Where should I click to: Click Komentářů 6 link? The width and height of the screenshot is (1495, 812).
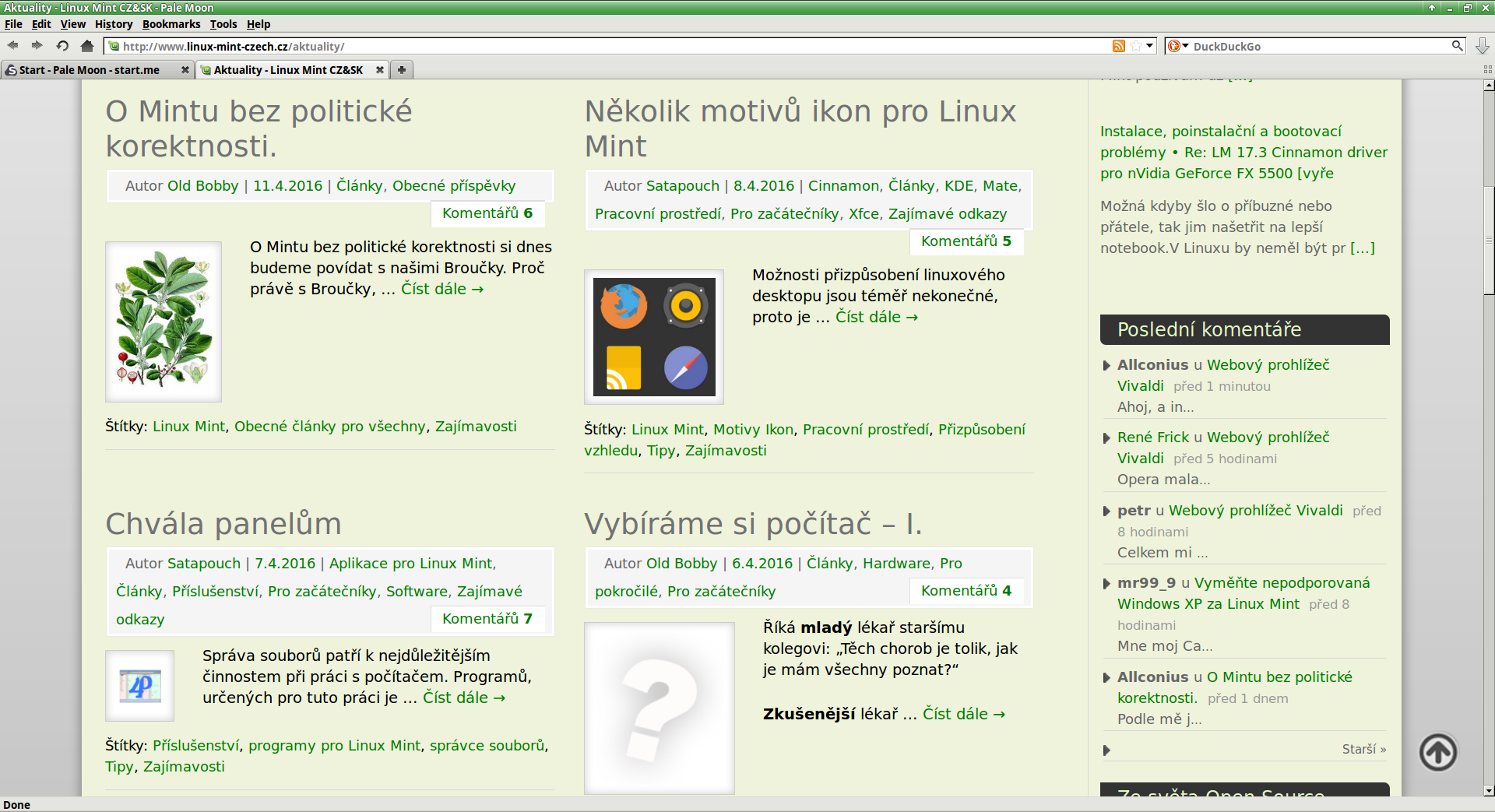coord(487,213)
